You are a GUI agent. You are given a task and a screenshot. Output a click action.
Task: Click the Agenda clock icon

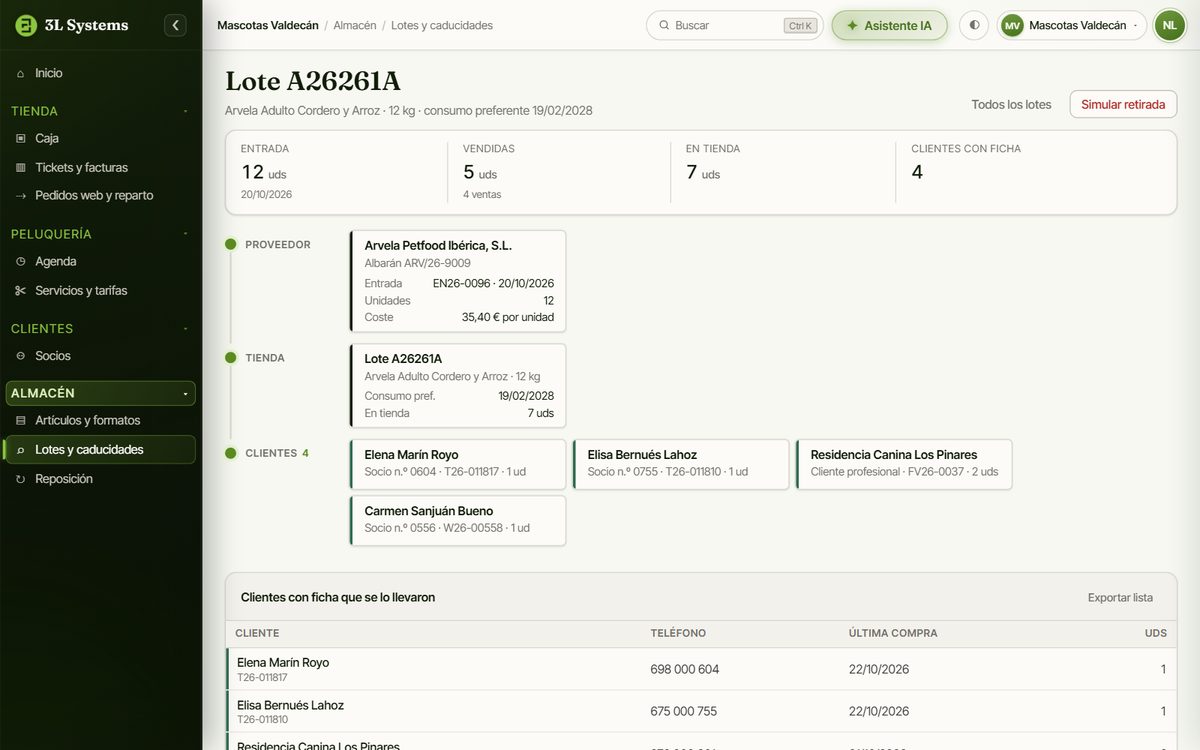[21, 261]
